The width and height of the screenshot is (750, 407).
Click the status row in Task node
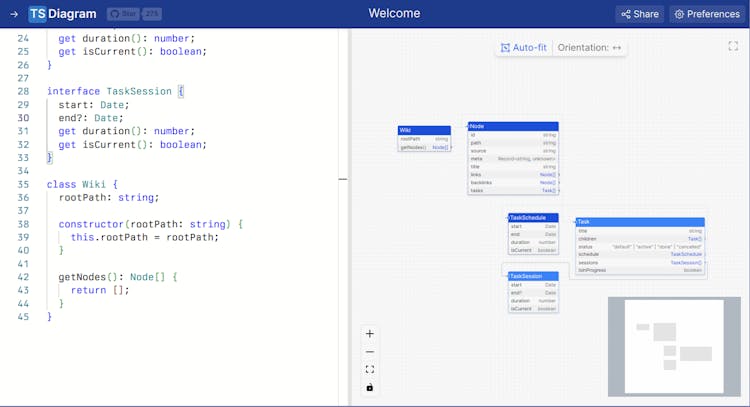point(640,247)
